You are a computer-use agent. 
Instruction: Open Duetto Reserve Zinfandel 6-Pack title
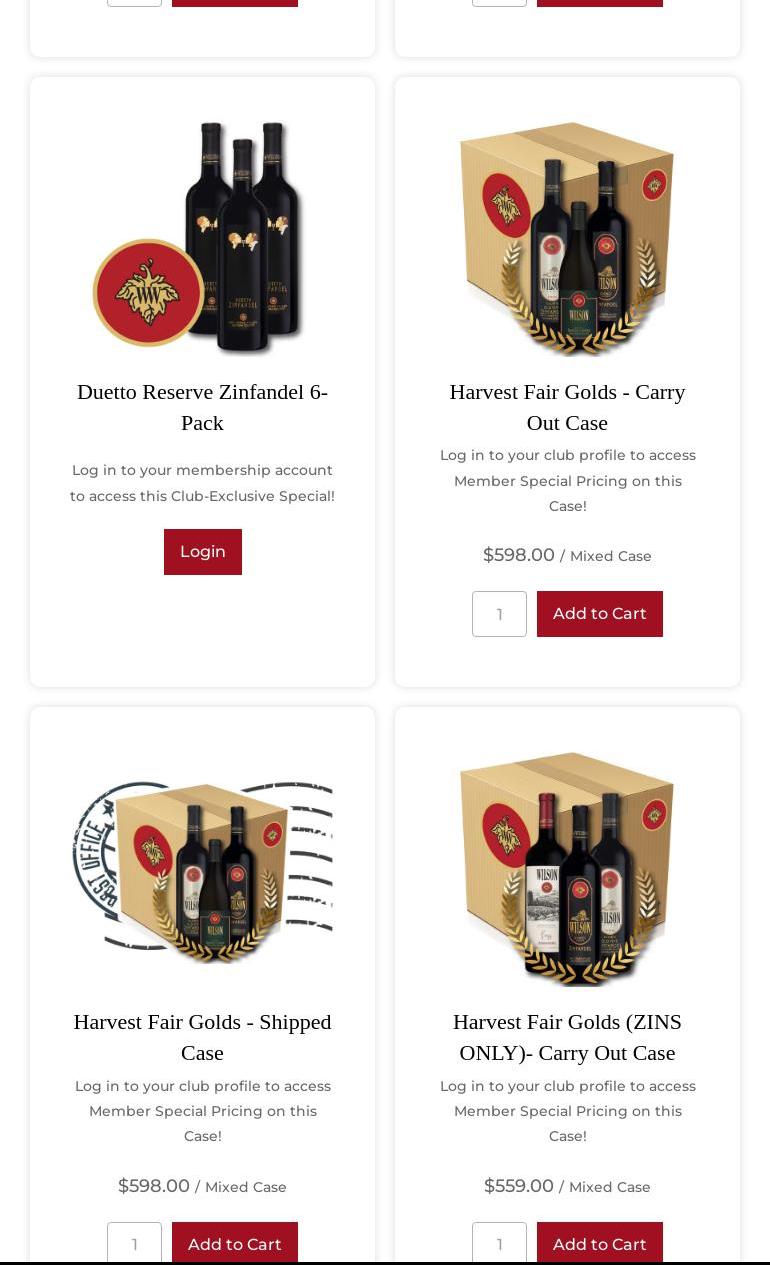click(202, 407)
